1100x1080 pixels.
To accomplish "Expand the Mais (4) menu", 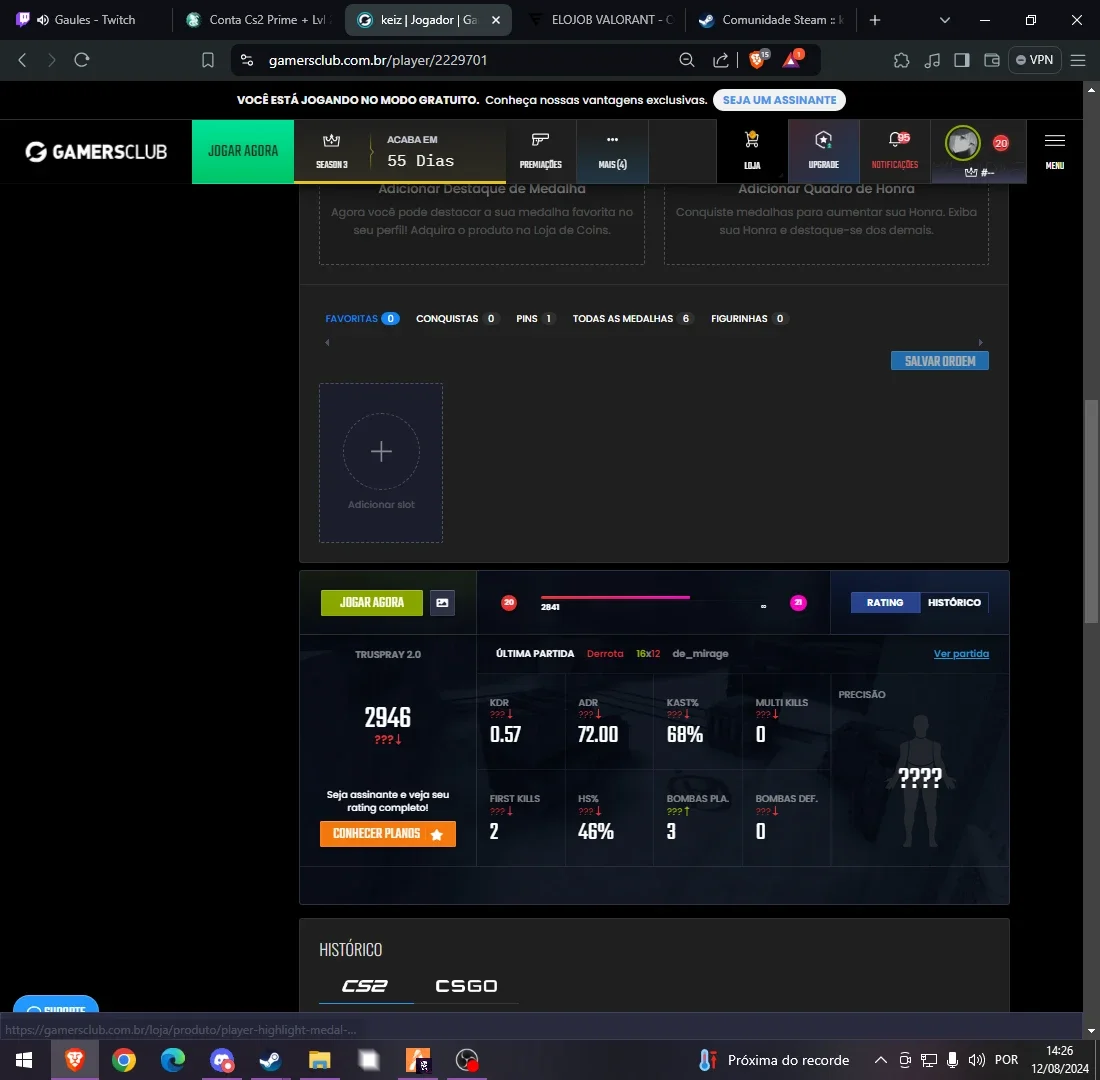I will pos(612,151).
